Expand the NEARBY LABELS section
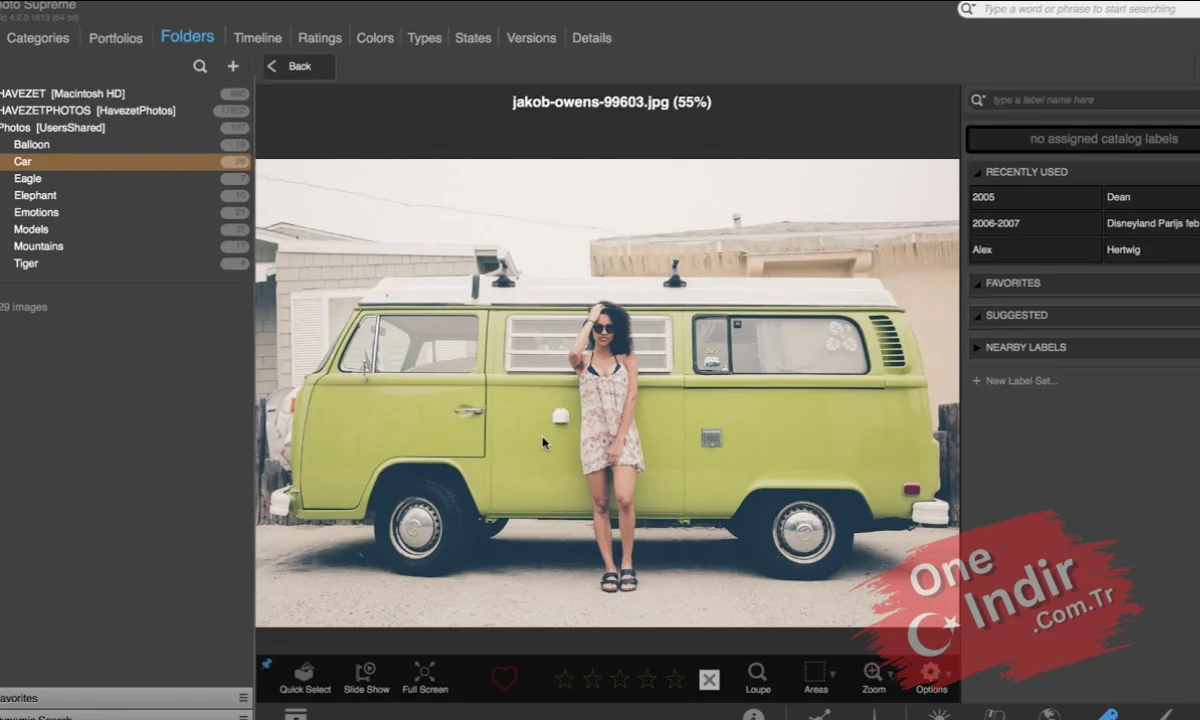 [x=1084, y=347]
